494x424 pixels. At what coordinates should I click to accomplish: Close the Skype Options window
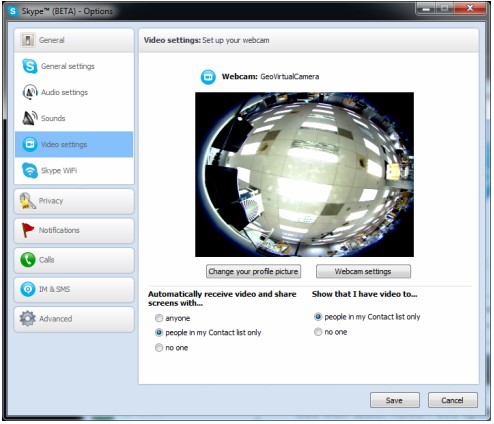[470, 8]
